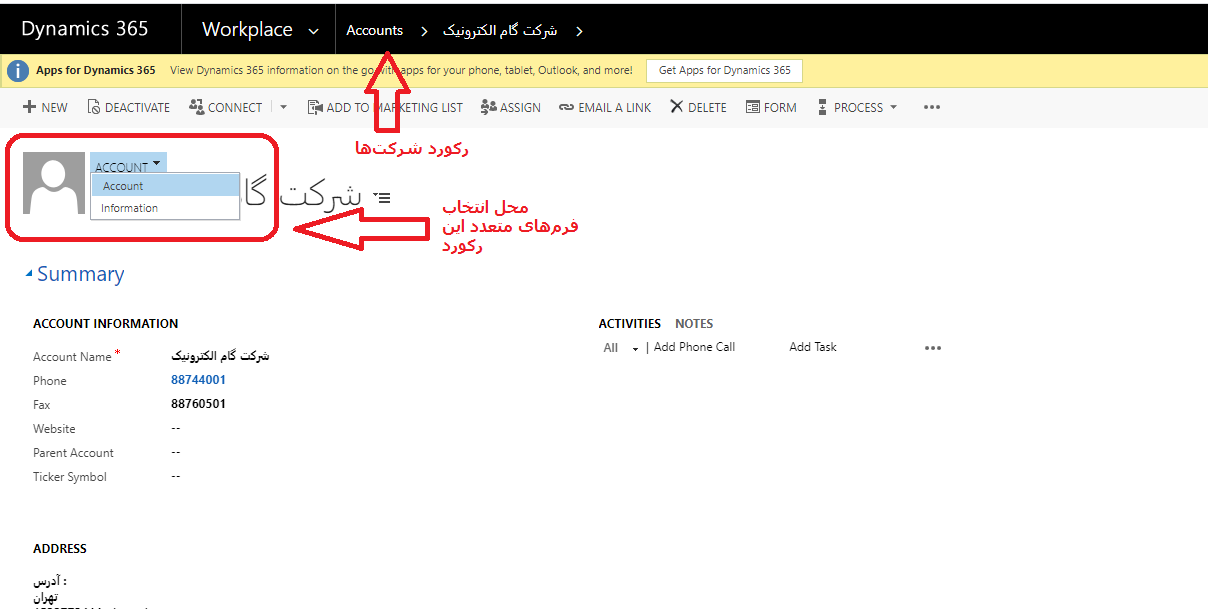The image size is (1208, 609).
Task: Open the Workplace area dropdown chevron
Action: pyautogui.click(x=314, y=31)
